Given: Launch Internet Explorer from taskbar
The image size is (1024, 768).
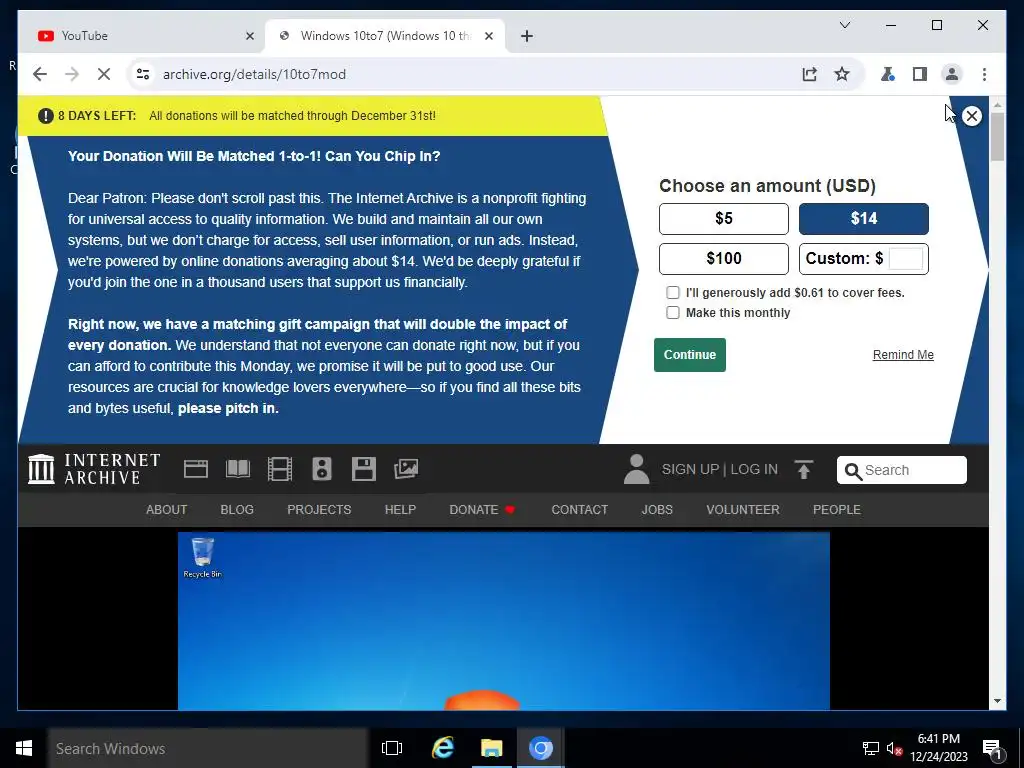Looking at the screenshot, I should [443, 748].
